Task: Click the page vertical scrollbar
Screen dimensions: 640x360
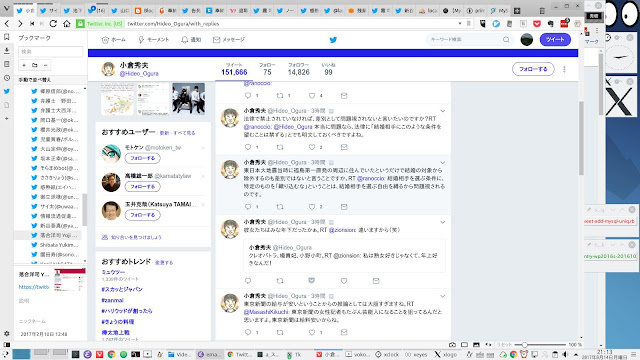Action: click(581, 138)
